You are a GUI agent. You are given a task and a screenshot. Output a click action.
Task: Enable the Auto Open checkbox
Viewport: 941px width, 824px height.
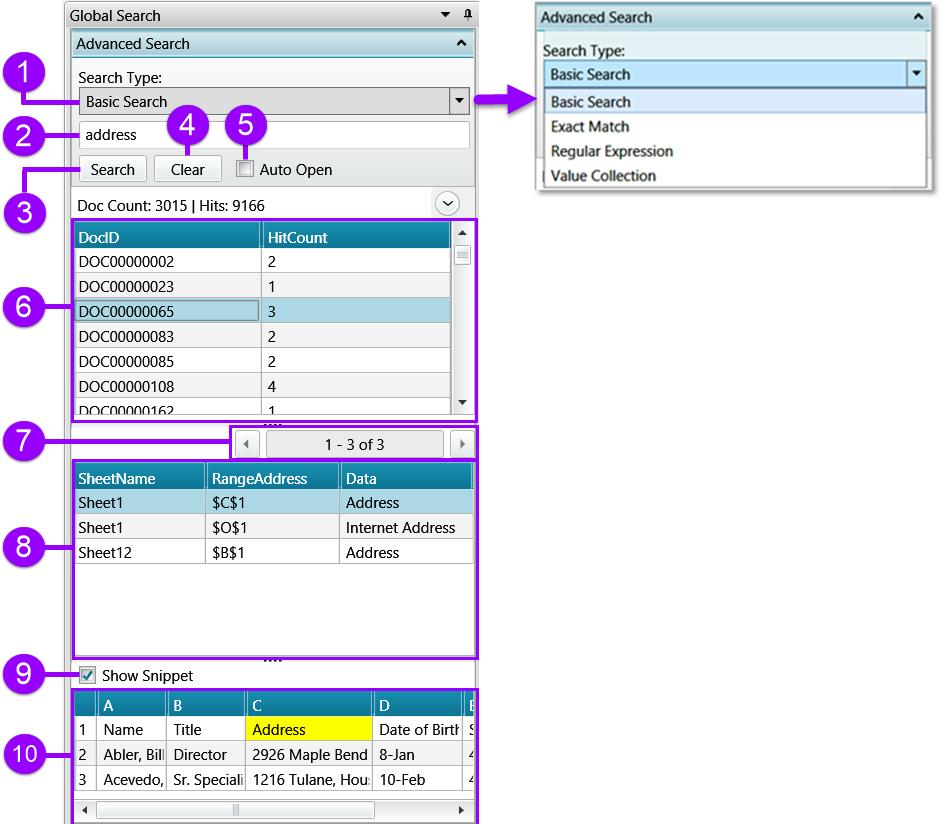pos(245,169)
